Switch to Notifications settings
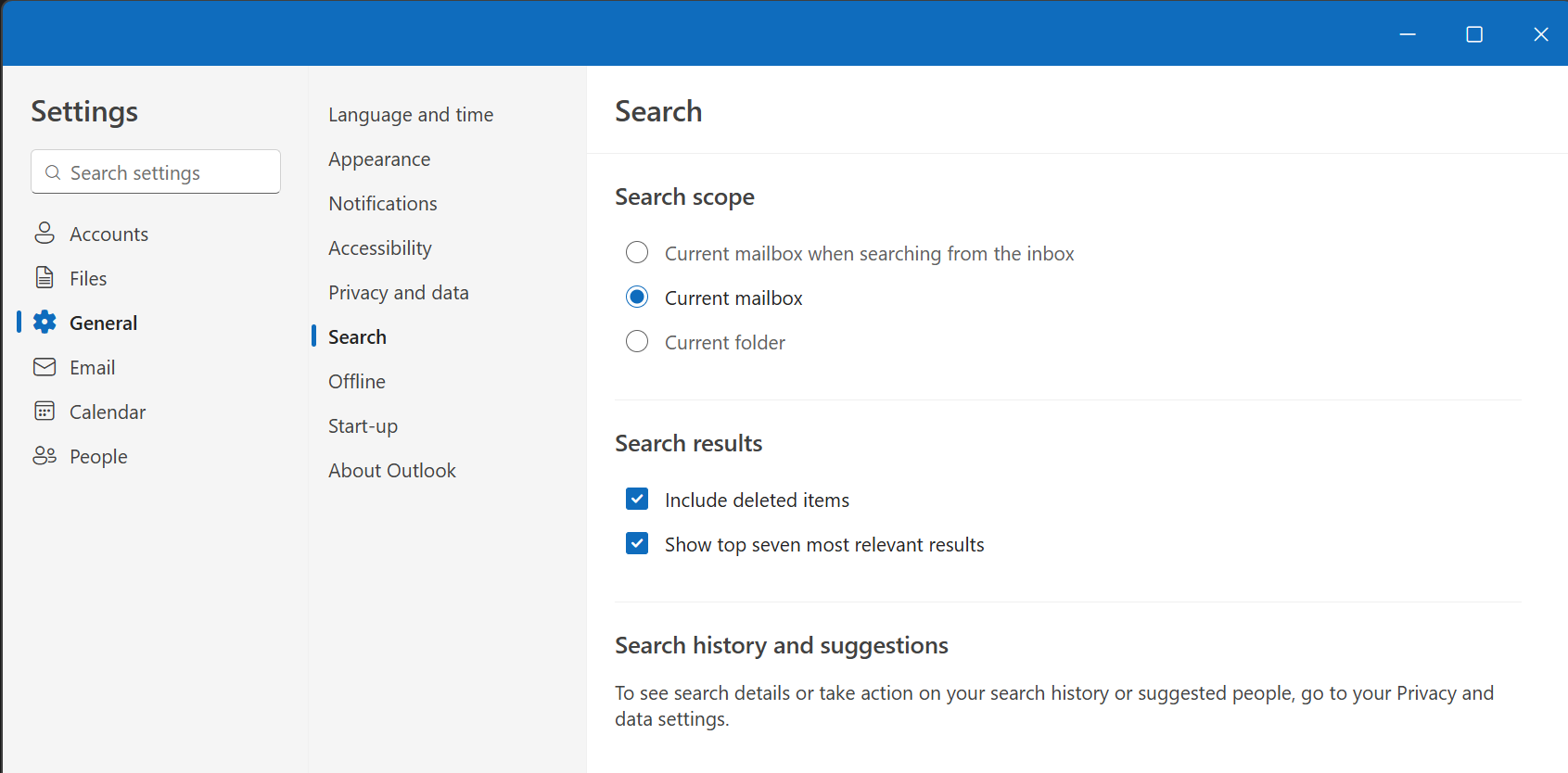 (x=383, y=204)
